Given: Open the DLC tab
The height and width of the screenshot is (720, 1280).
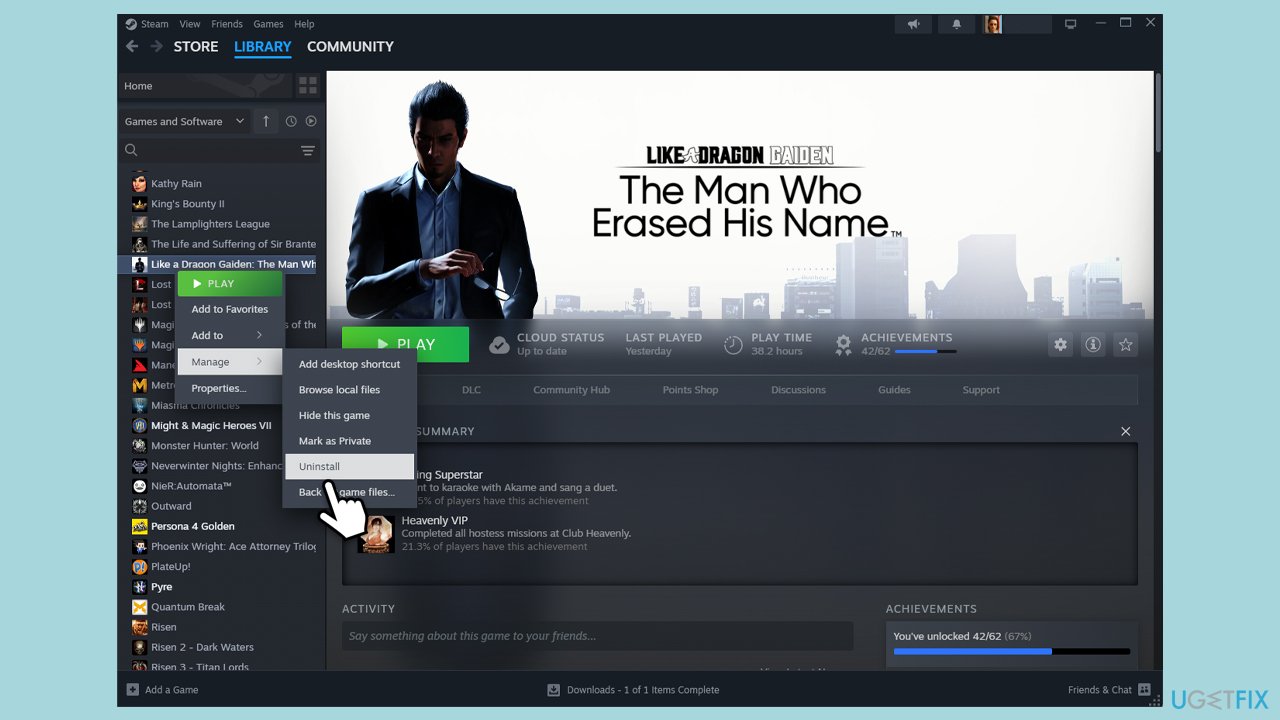Looking at the screenshot, I should (471, 390).
